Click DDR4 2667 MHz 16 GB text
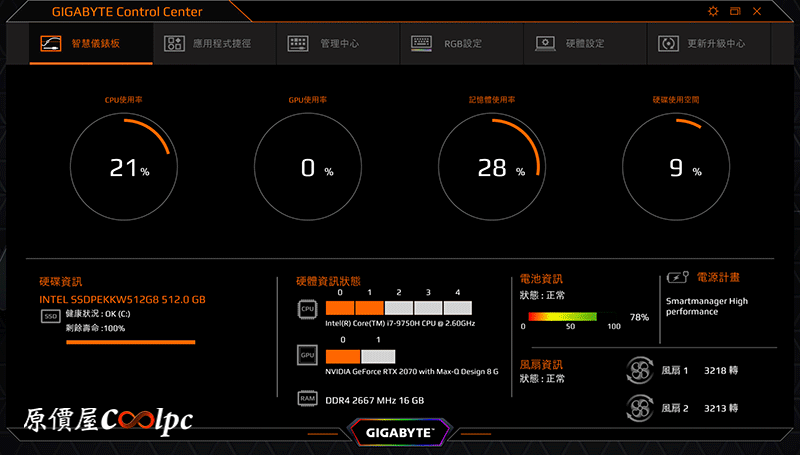This screenshot has width=800, height=455. (374, 400)
